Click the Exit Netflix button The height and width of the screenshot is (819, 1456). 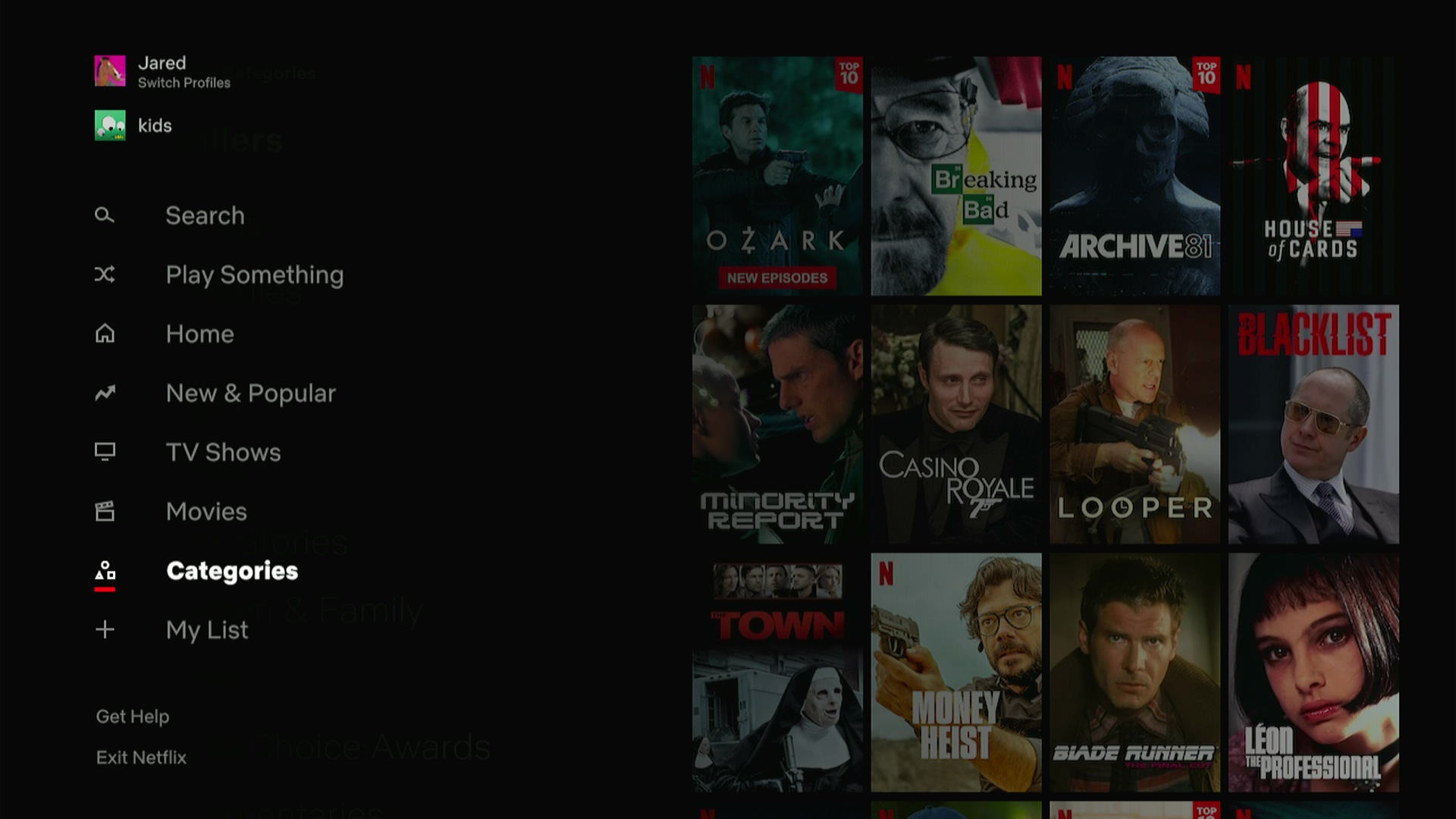pos(141,757)
